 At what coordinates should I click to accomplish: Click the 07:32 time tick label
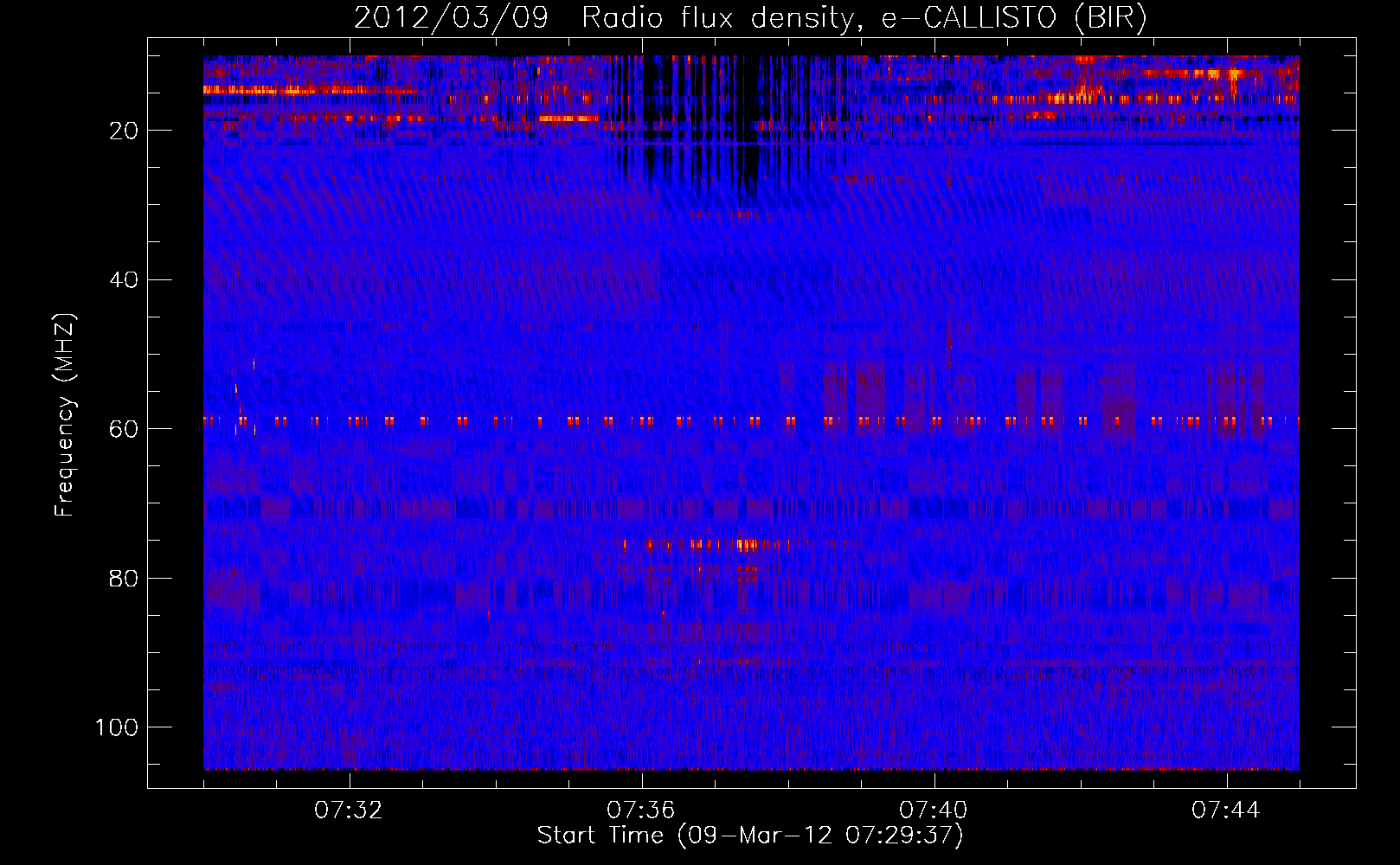click(349, 811)
